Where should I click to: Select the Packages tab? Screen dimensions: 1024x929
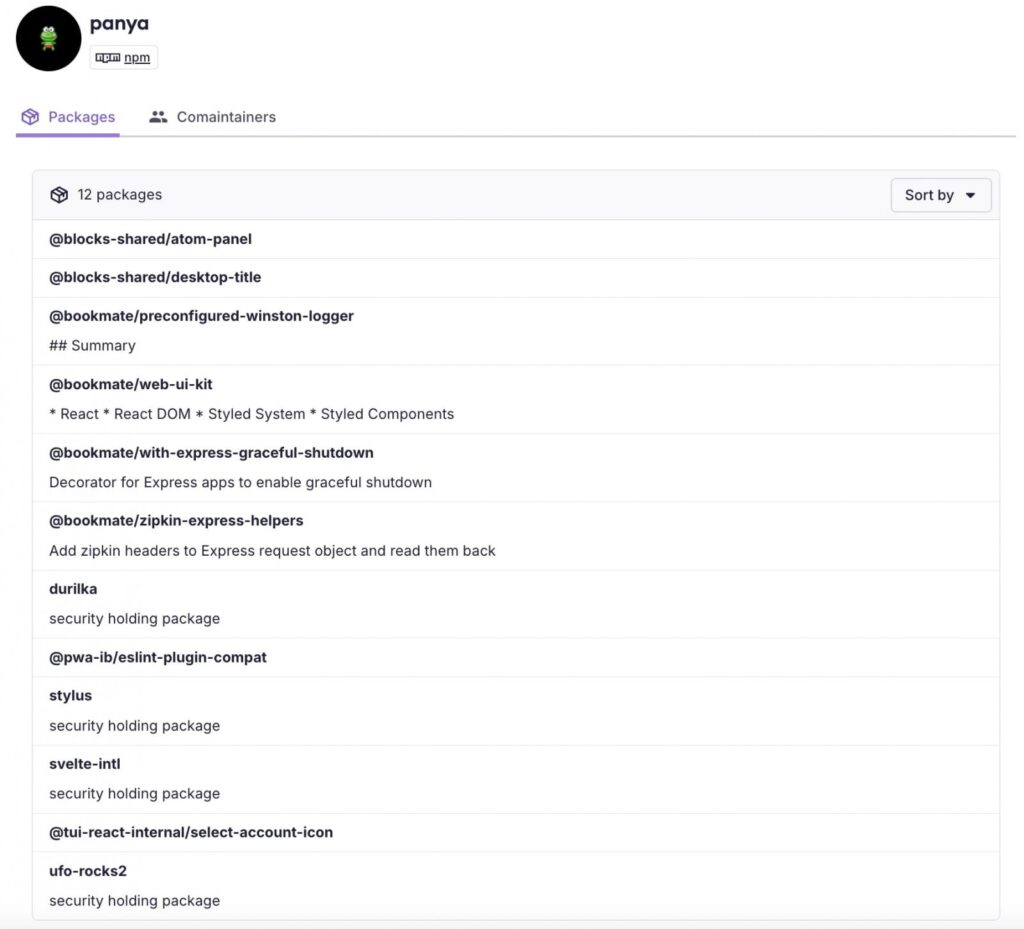81,116
